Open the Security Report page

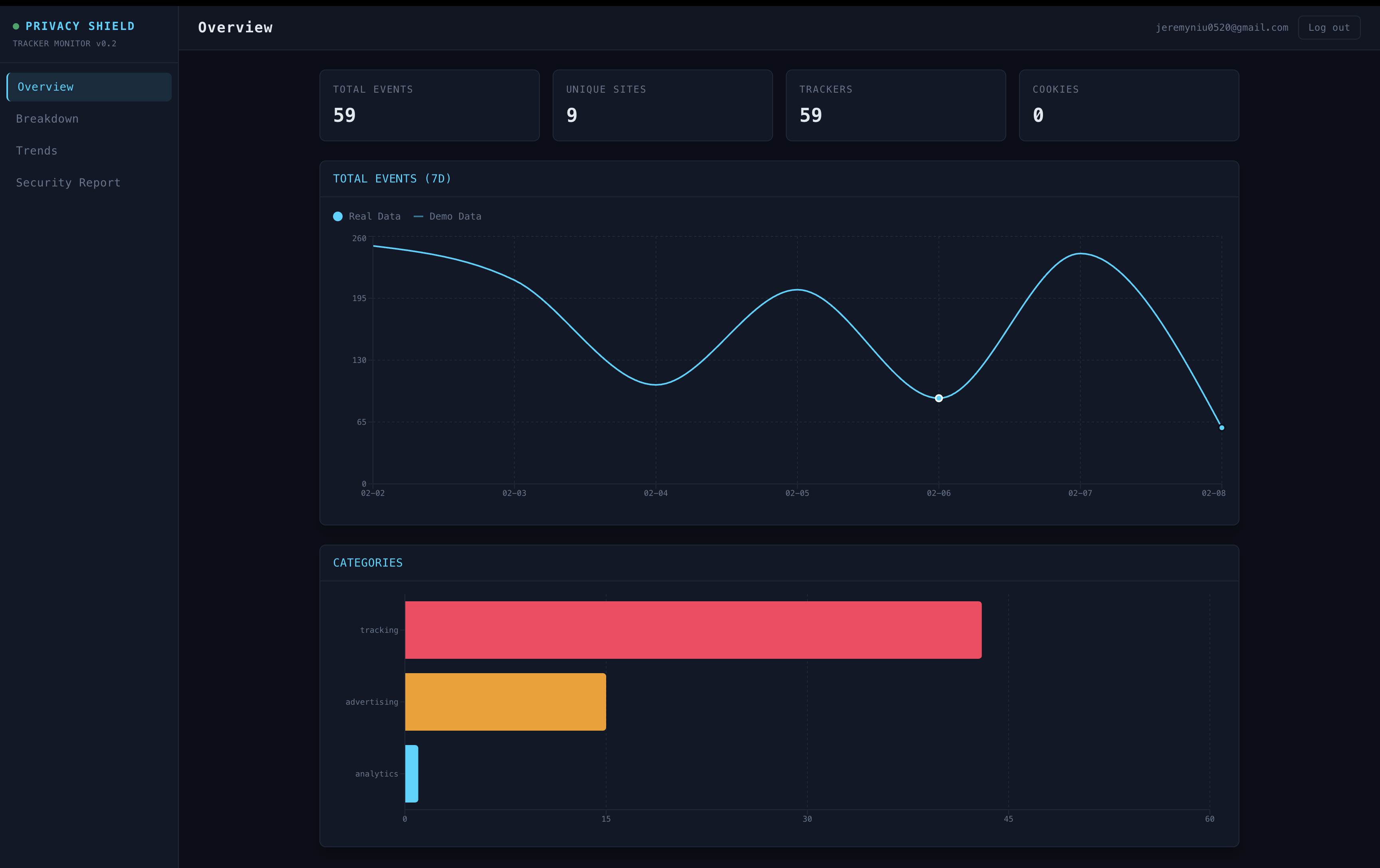click(x=68, y=183)
